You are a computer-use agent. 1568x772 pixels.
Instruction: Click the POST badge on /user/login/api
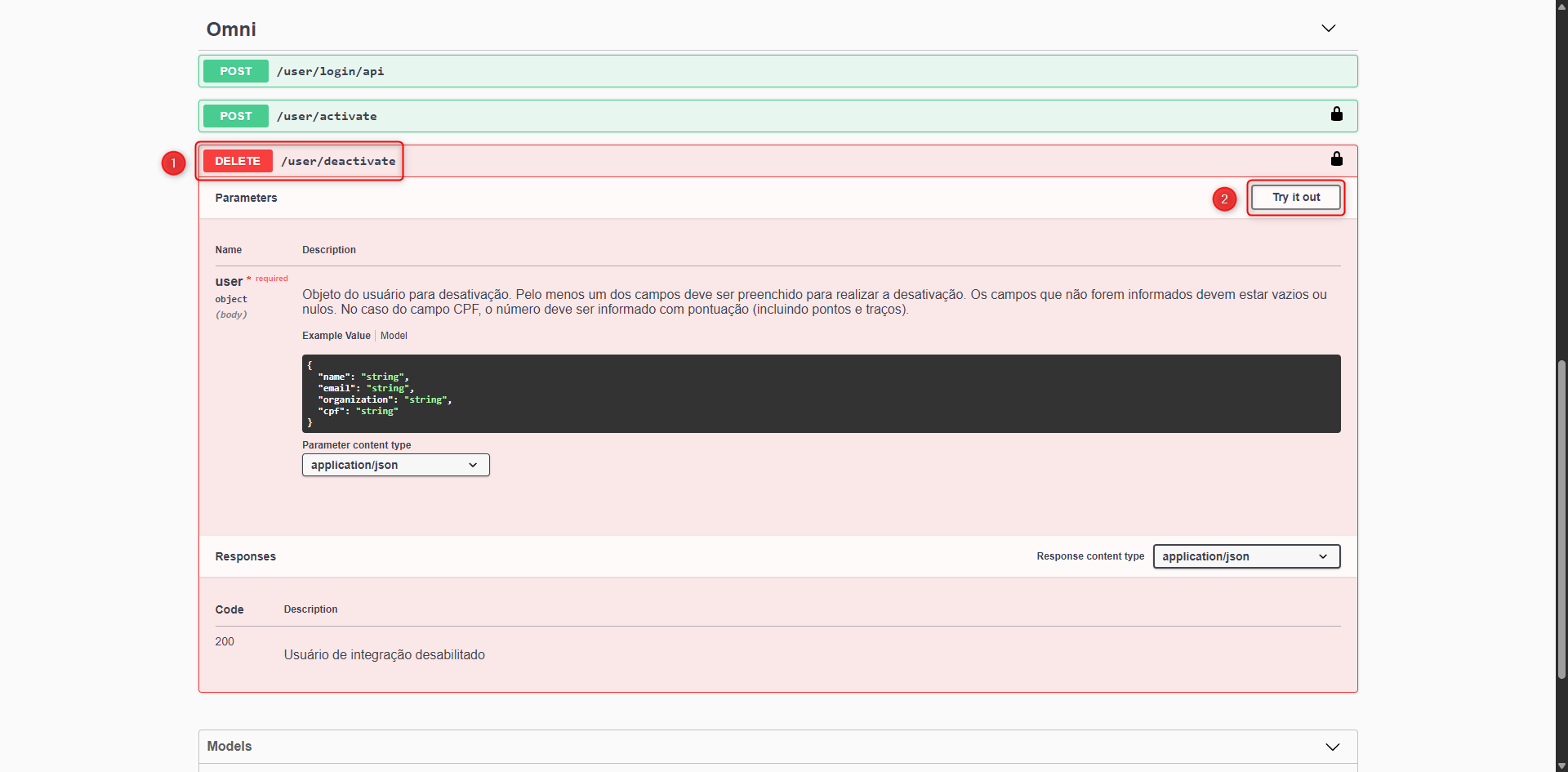point(235,71)
